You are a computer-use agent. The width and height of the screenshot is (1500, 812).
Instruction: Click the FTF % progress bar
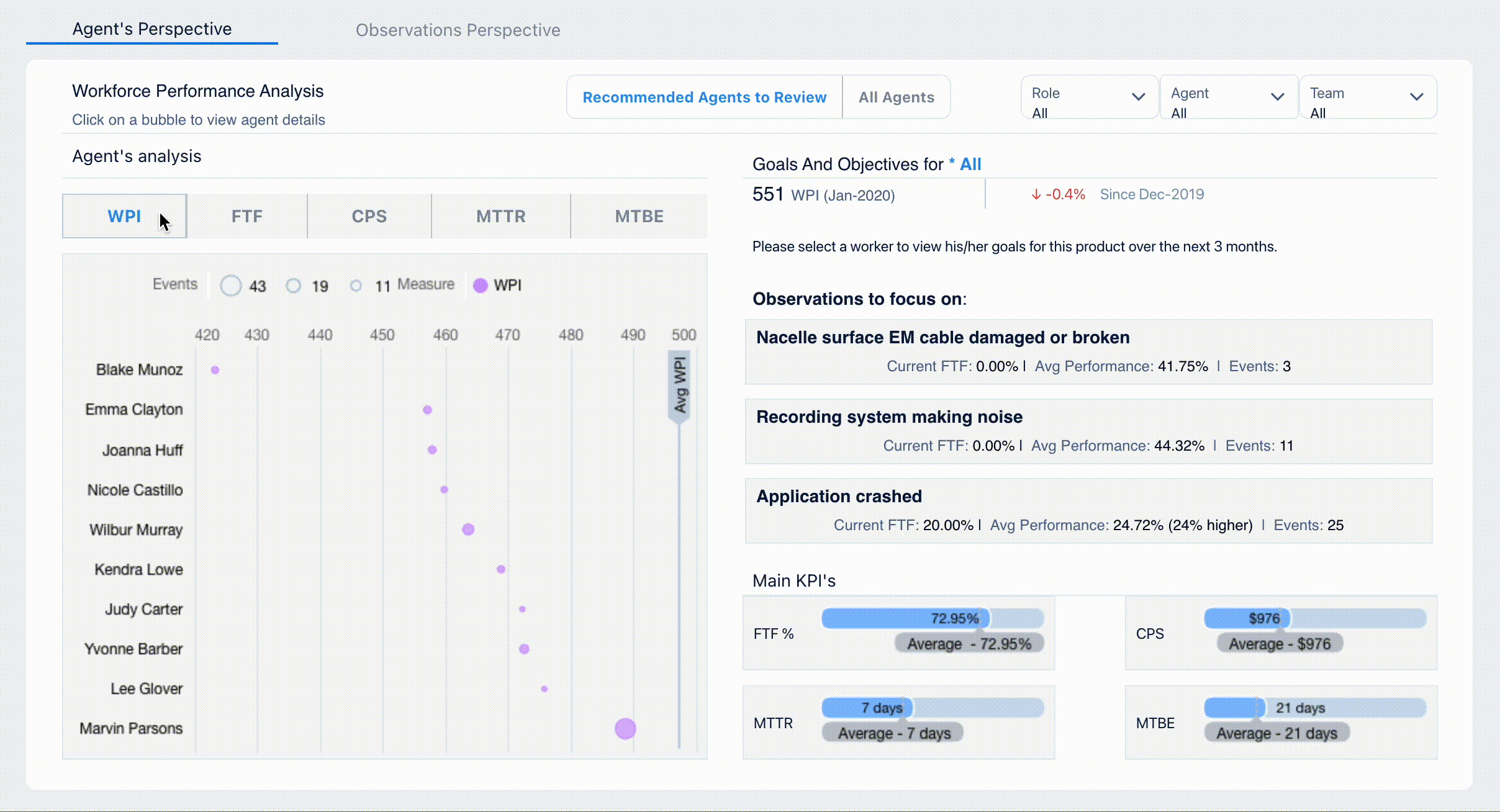coord(932,618)
